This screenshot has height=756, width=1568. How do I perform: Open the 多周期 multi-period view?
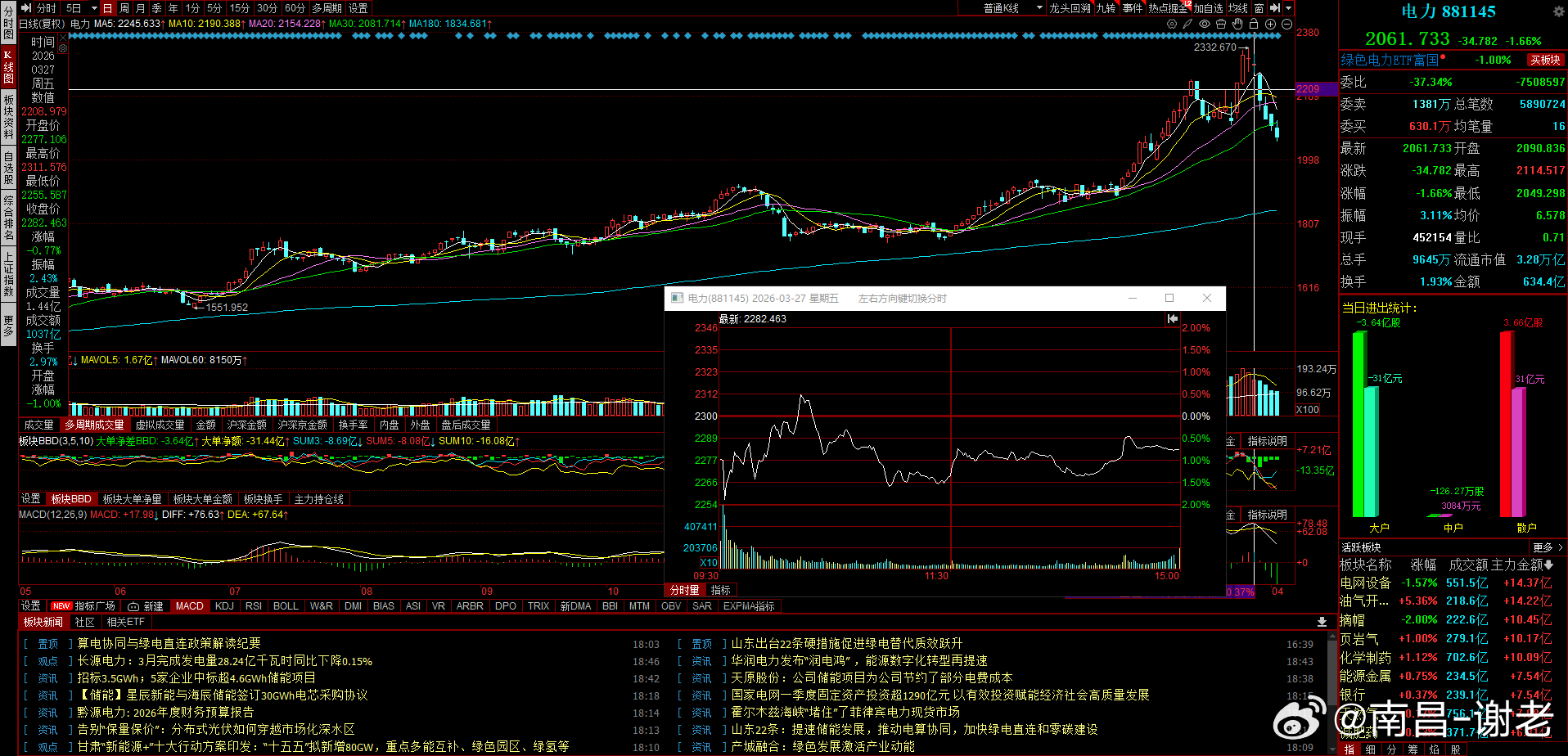click(x=327, y=8)
